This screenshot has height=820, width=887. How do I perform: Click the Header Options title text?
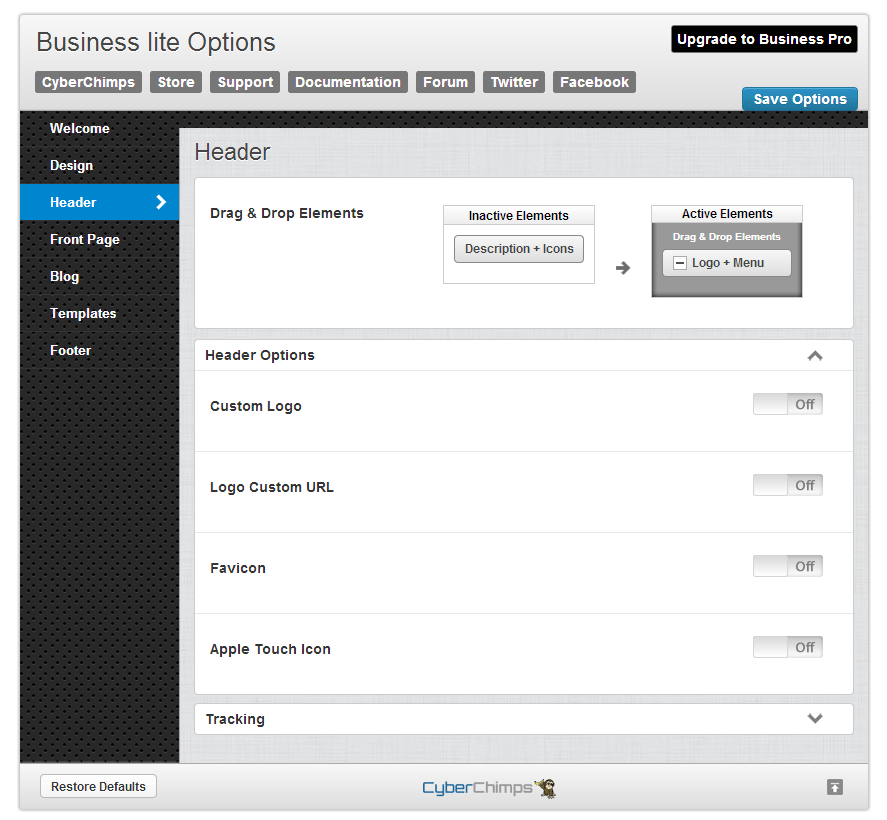[x=260, y=355]
